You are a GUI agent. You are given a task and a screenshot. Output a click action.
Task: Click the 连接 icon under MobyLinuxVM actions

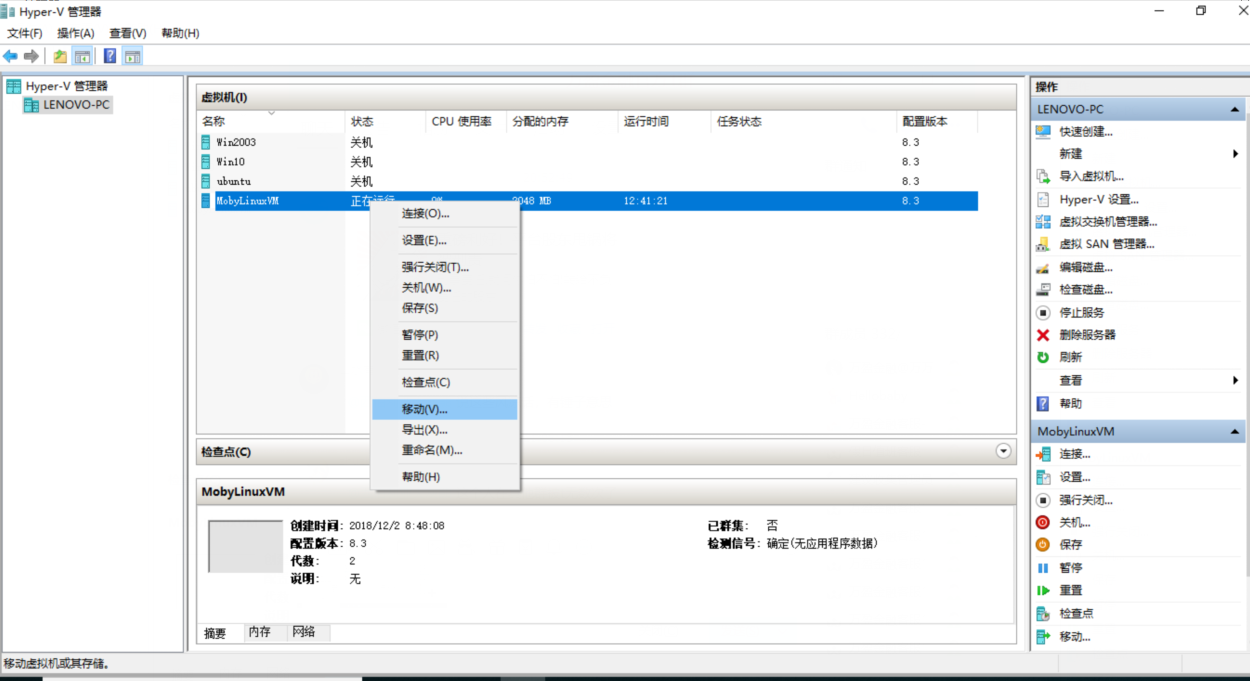pos(1043,454)
